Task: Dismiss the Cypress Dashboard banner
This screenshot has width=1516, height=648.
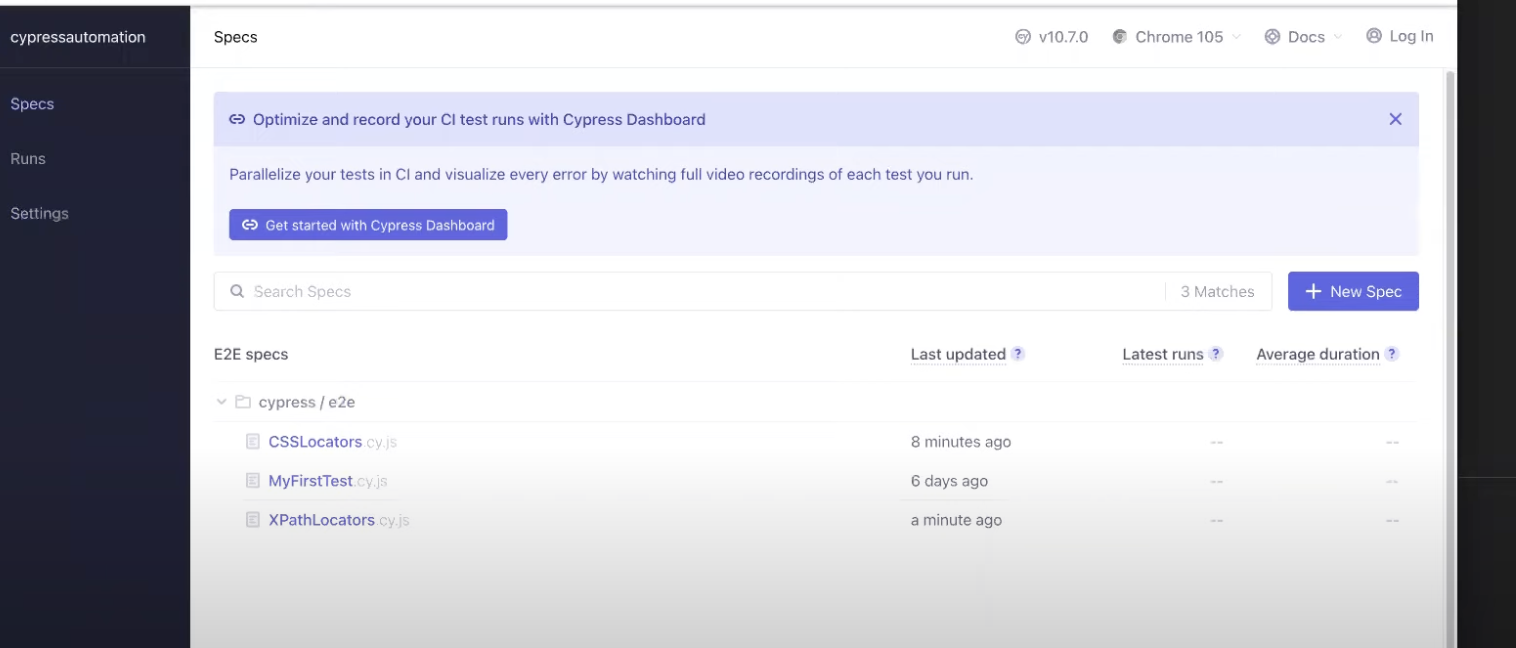Action: 1395,119
